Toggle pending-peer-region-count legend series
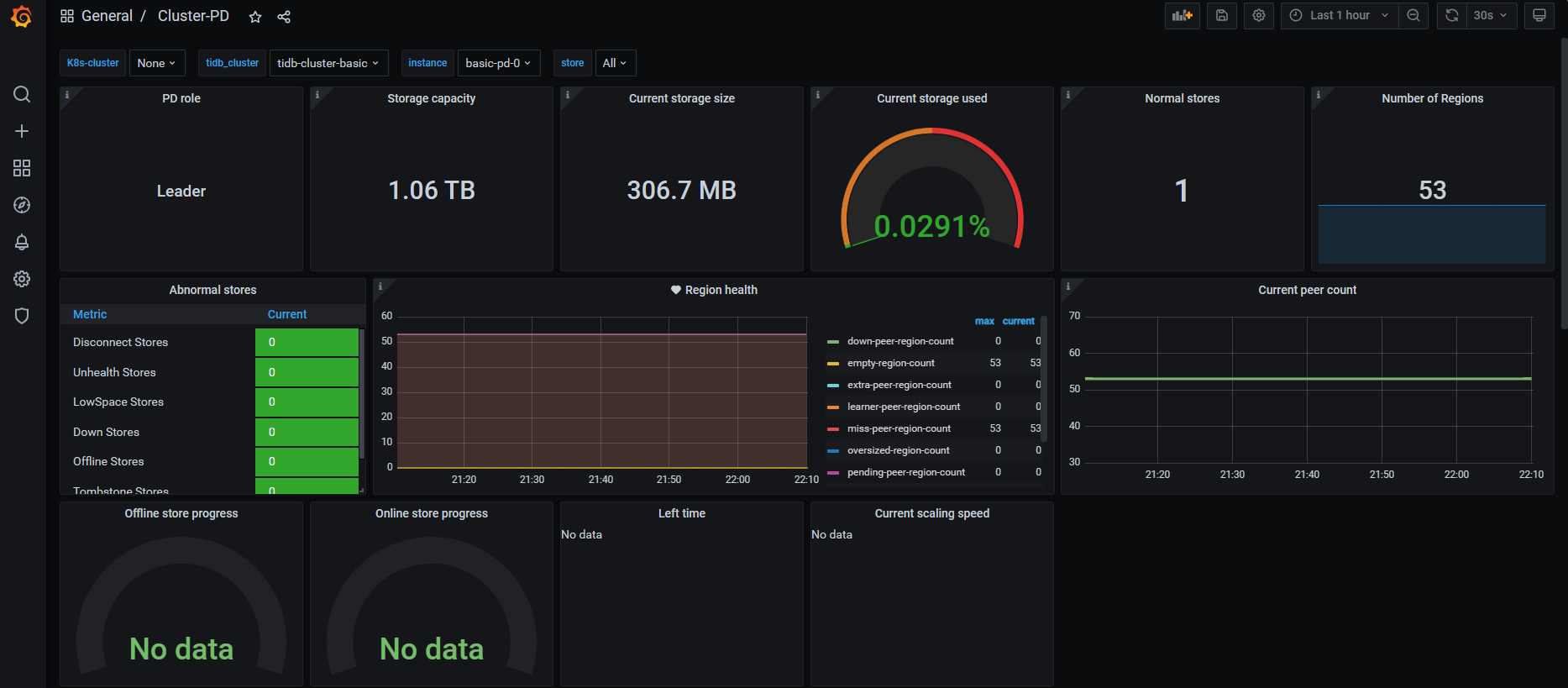 click(x=906, y=472)
